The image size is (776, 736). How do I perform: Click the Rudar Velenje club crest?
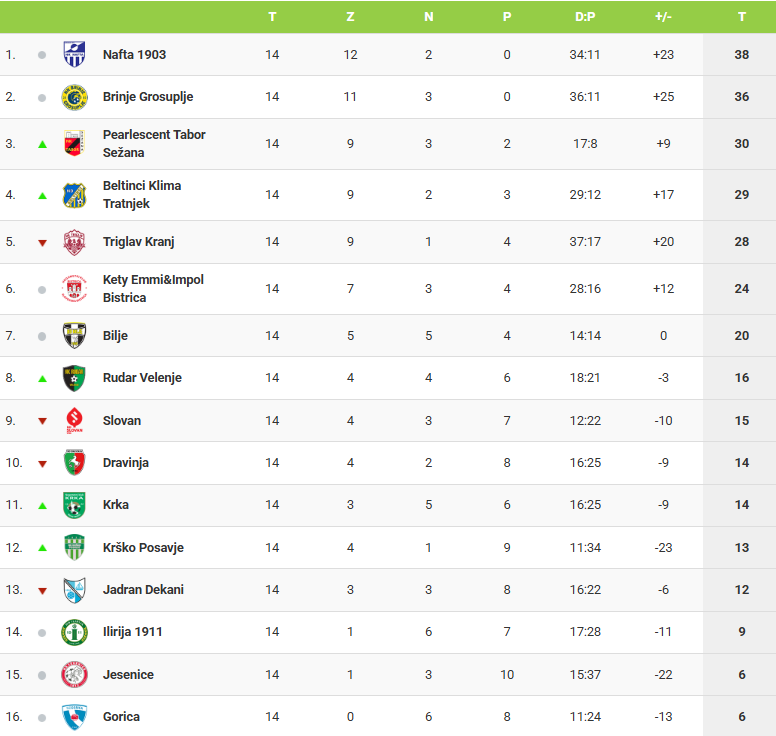74,378
